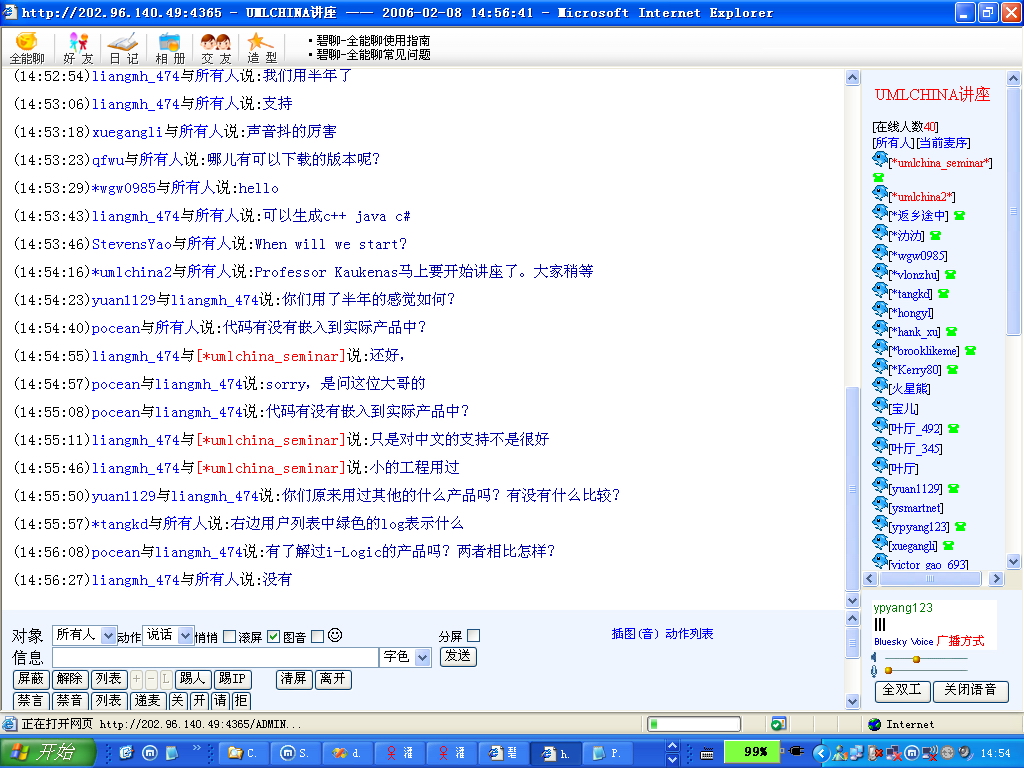
Task: Open the 好友 friends icon
Action: click(x=78, y=48)
